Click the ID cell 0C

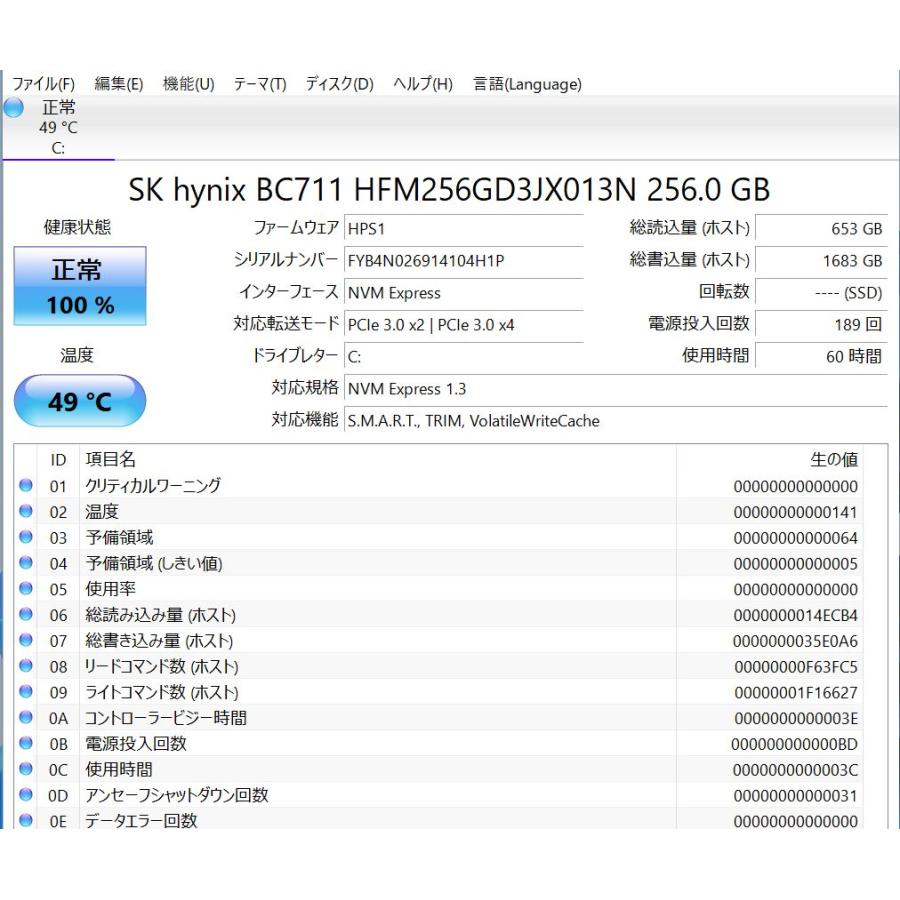click(x=58, y=770)
